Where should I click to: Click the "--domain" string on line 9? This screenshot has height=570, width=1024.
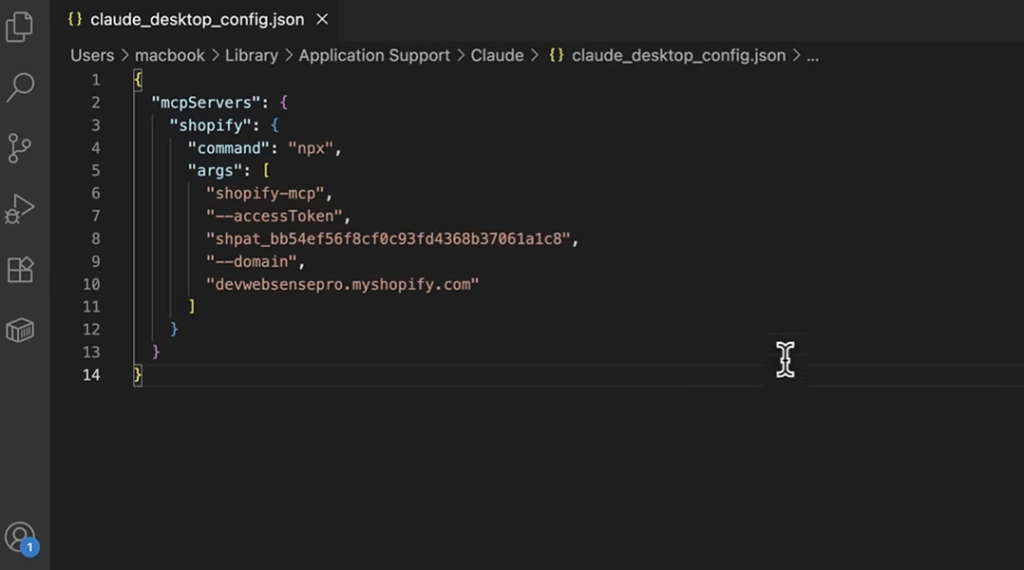(x=251, y=262)
